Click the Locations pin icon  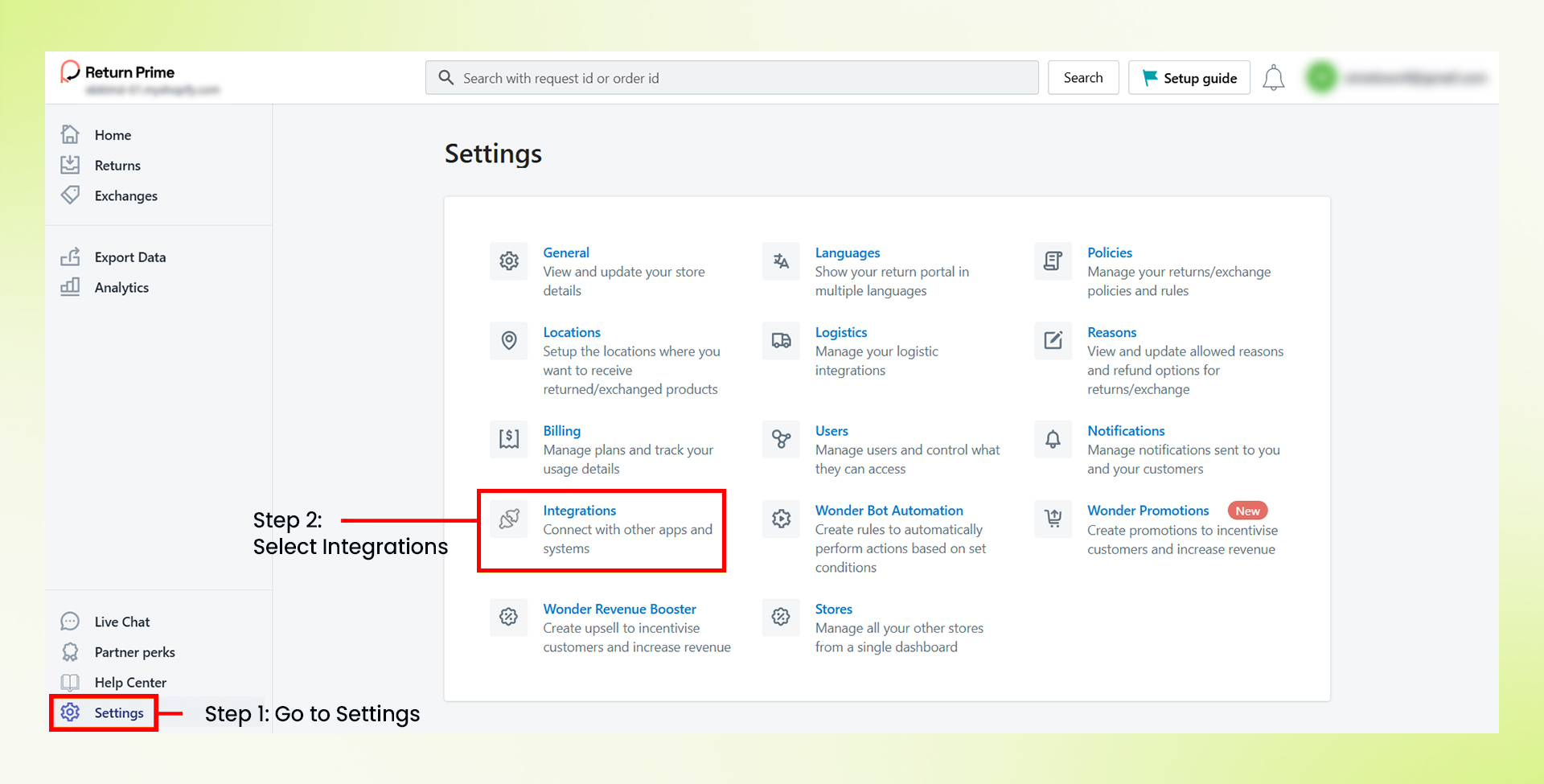point(509,341)
